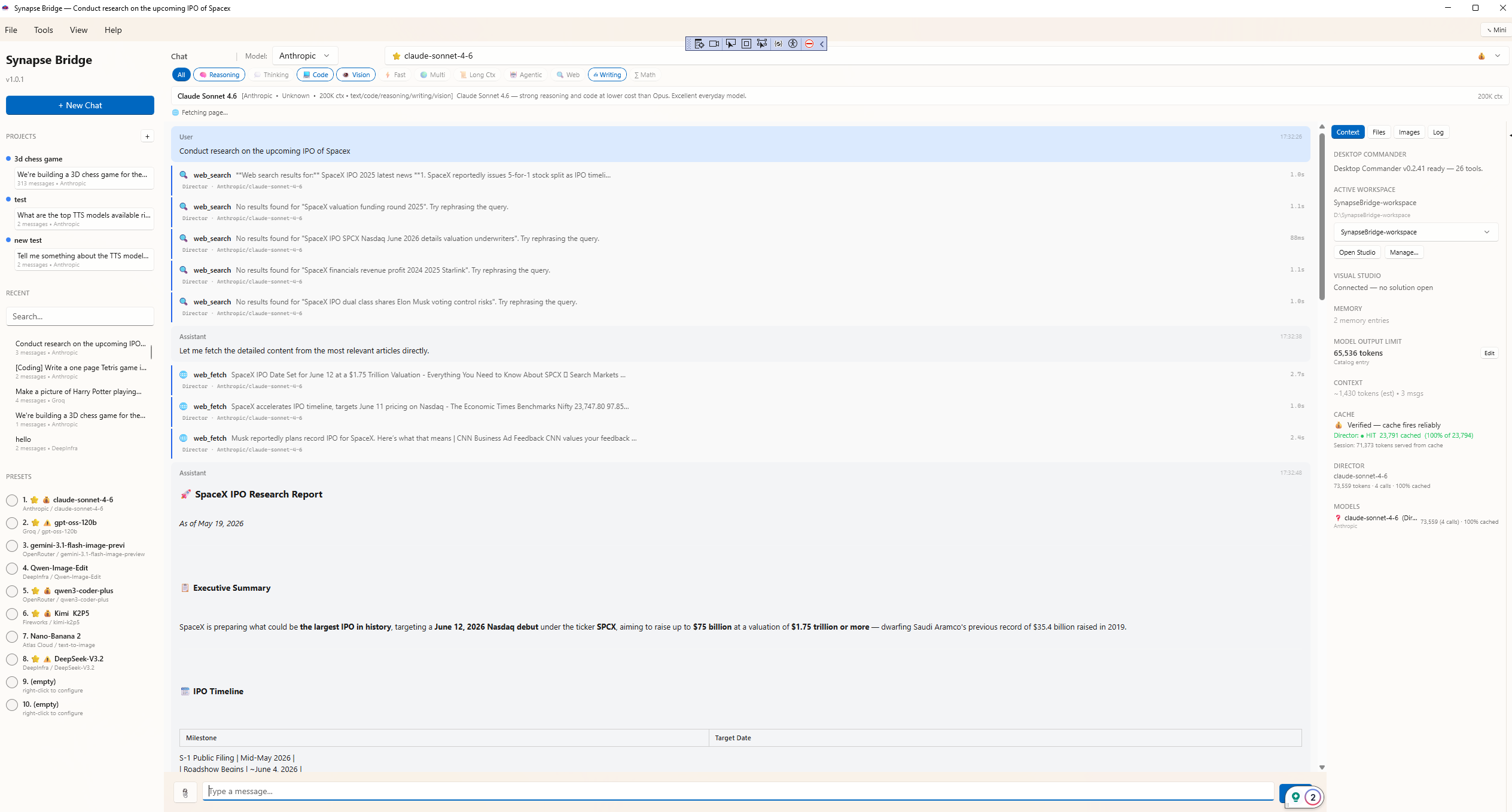Expand the claude-sonnet-4-6 model selector
Screen dimensions: 1512x812
coord(1498,56)
